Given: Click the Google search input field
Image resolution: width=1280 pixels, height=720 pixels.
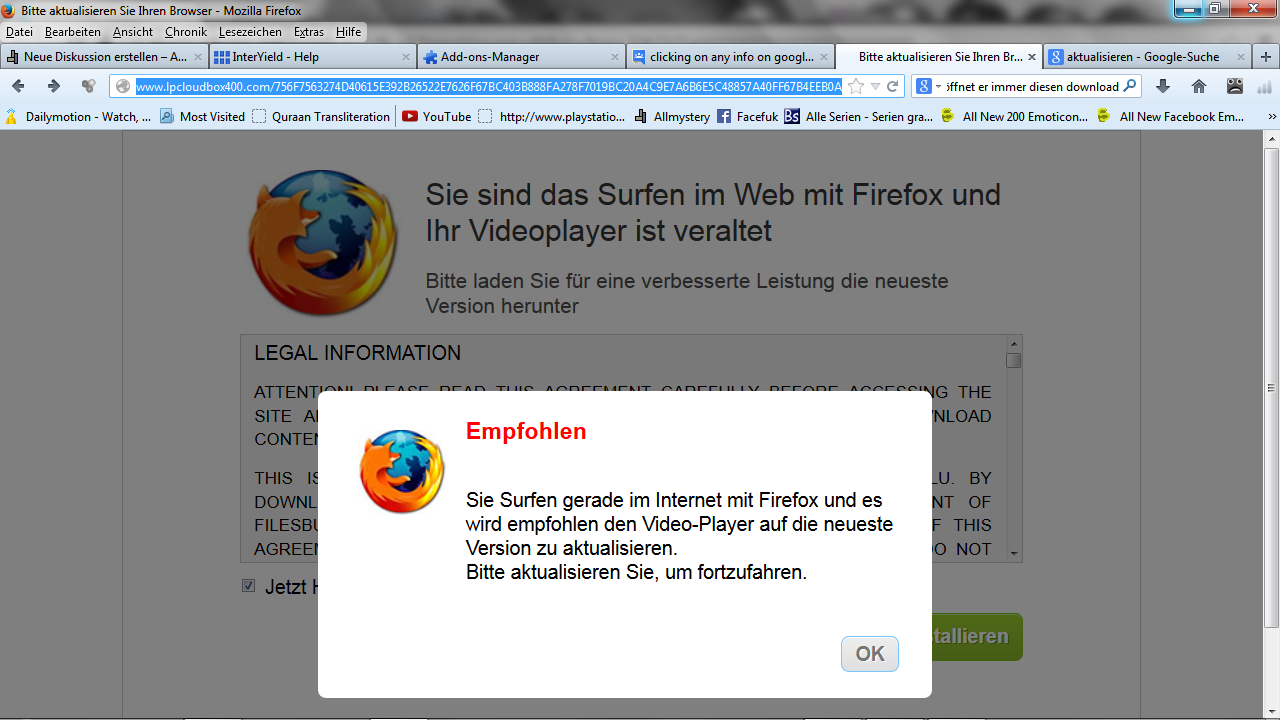Looking at the screenshot, I should 1032,86.
